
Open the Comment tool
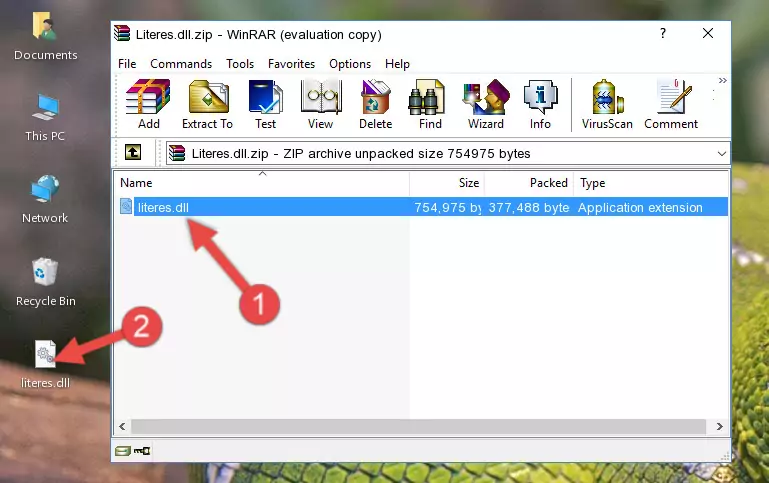point(671,104)
